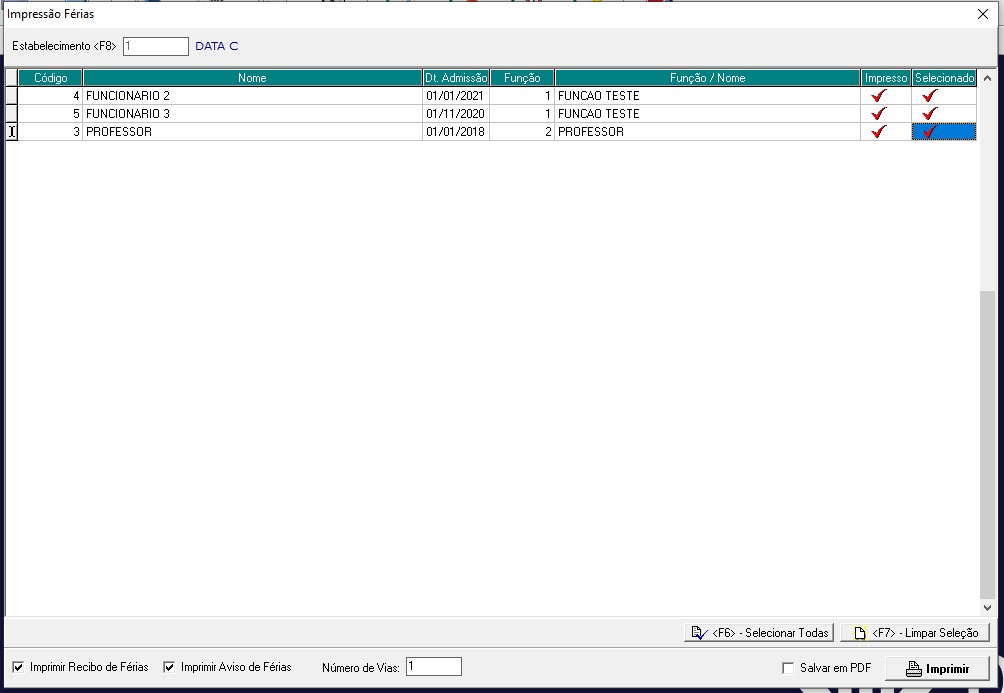Click the Função code cell of PROFESSOR row
This screenshot has height=693, width=1004.
[522, 131]
